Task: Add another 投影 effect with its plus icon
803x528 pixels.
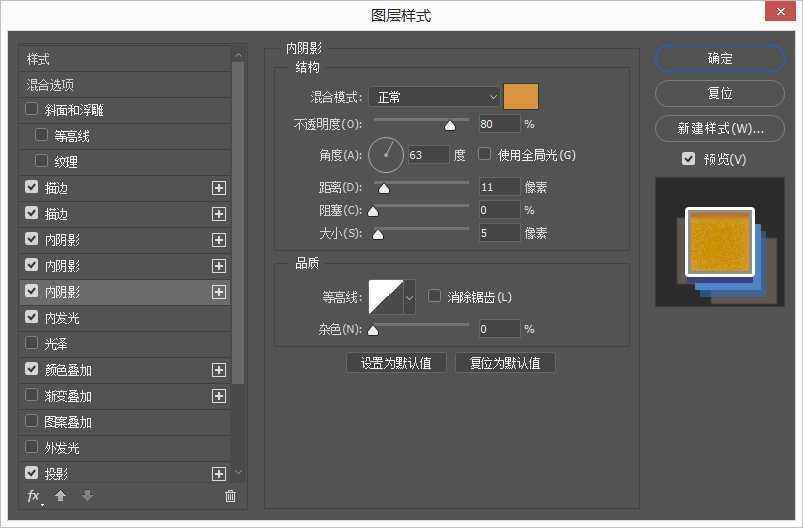Action: [219, 474]
